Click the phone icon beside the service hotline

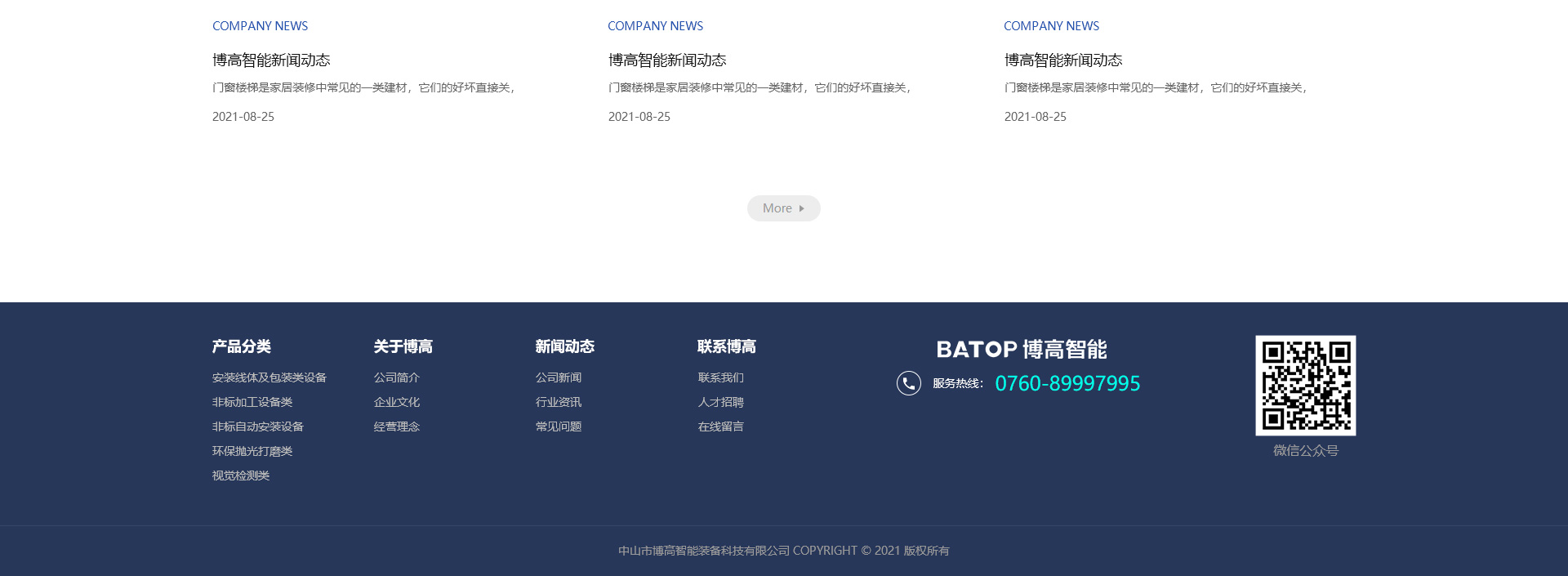[x=908, y=383]
